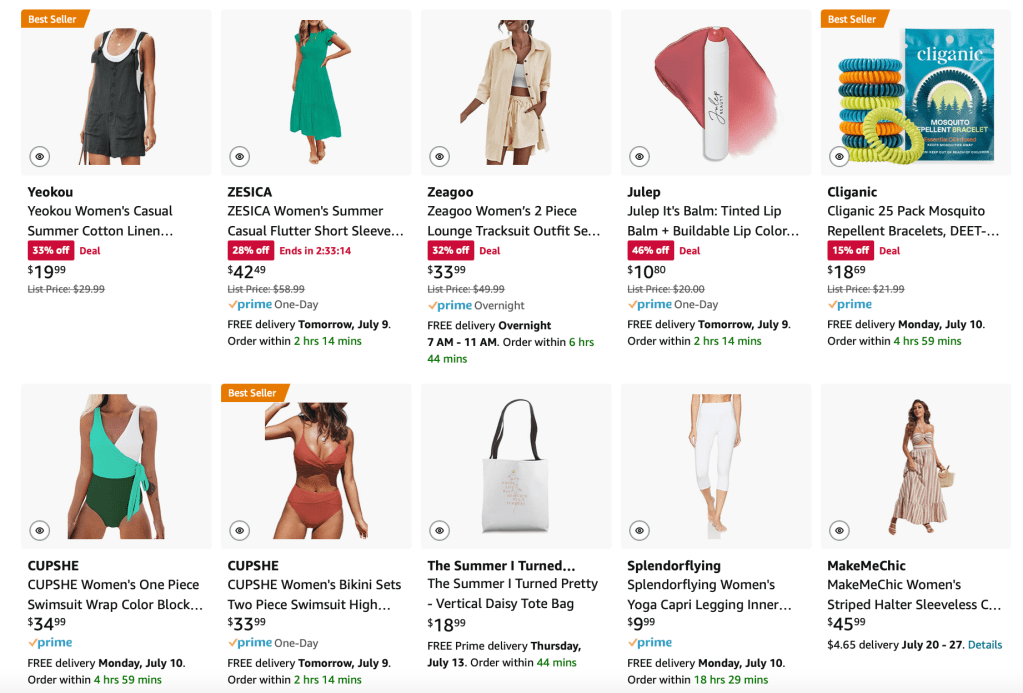Click eye icon on Daisy Tote Bag image
The height and width of the screenshot is (693, 1023).
click(439, 530)
